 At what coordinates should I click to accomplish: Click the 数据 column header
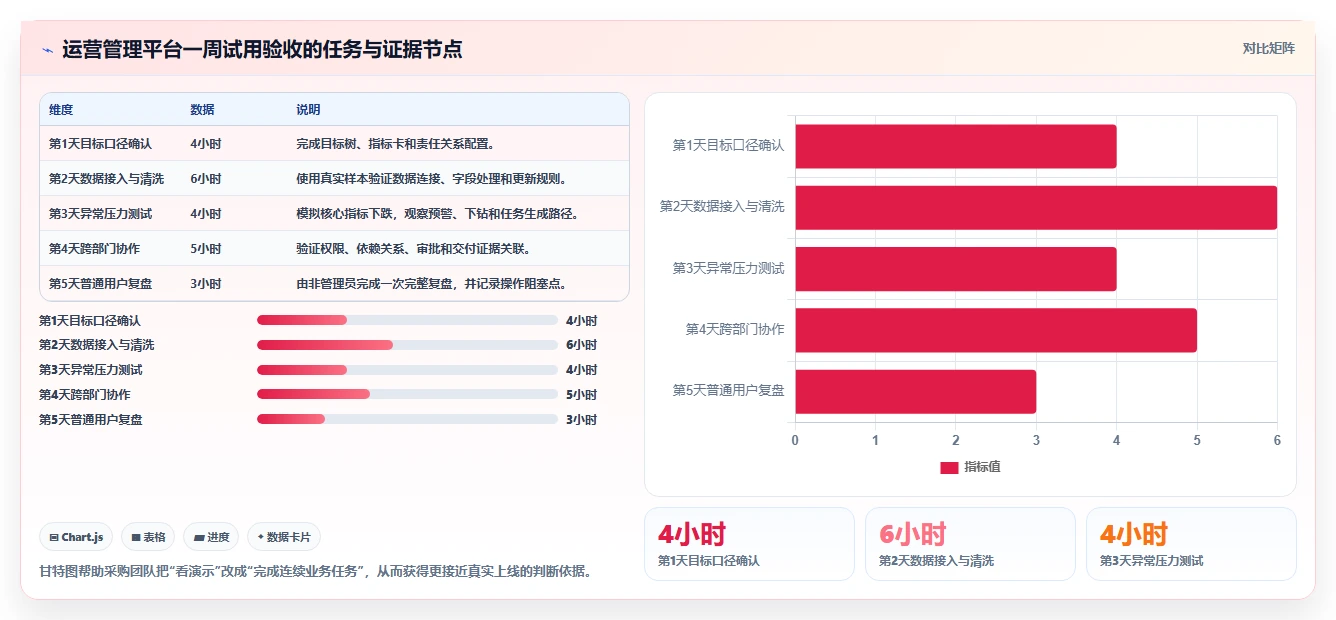[202, 110]
